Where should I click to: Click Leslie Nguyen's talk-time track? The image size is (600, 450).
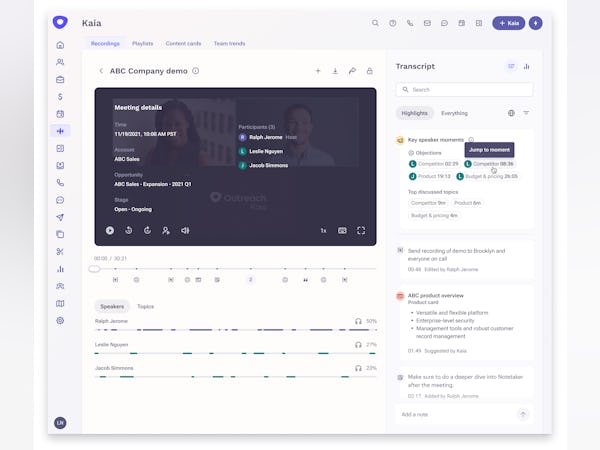click(x=235, y=353)
